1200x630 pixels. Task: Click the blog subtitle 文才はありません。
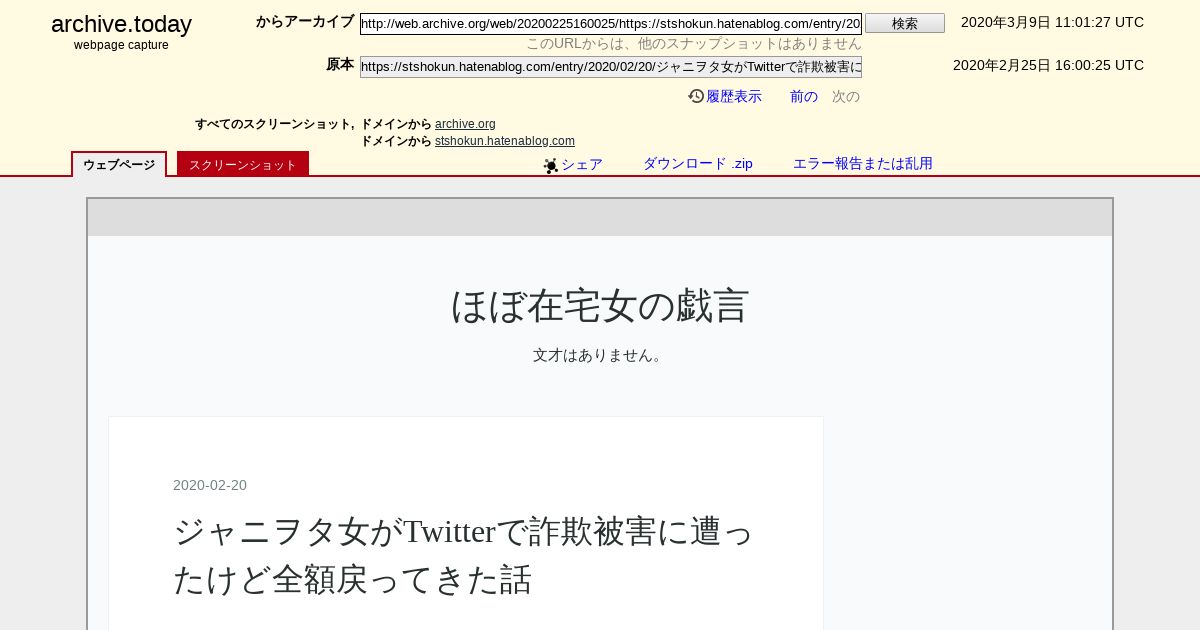point(600,355)
